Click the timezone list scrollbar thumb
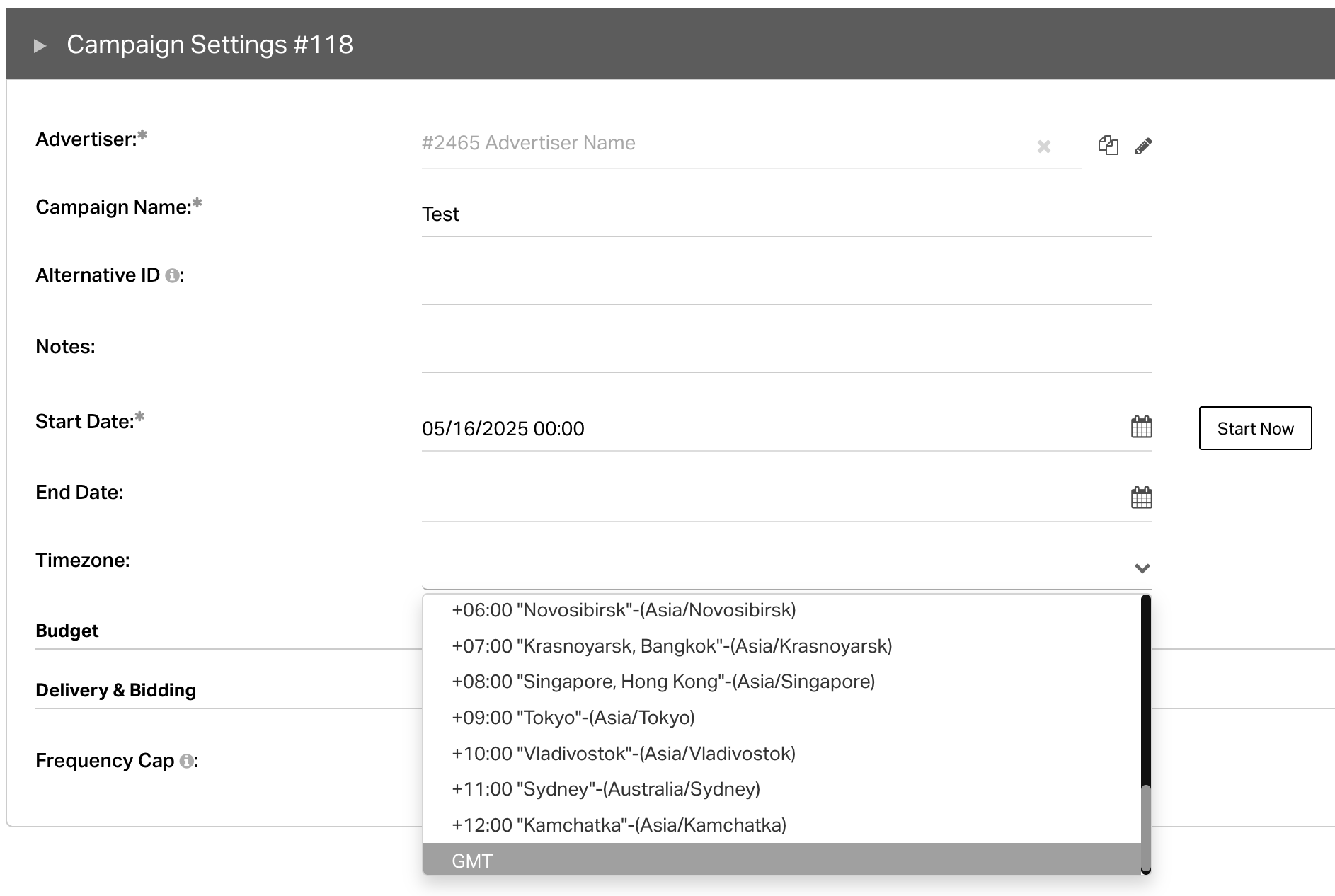The height and width of the screenshot is (896, 1335). (x=1145, y=828)
